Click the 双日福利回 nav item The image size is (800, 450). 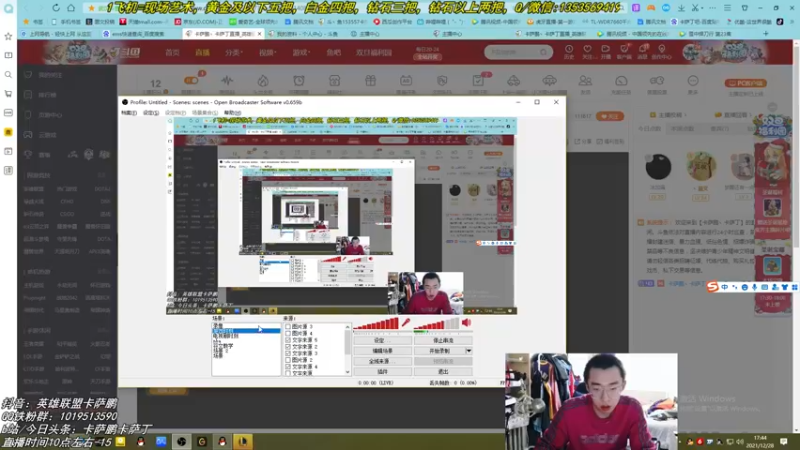coord(374,53)
